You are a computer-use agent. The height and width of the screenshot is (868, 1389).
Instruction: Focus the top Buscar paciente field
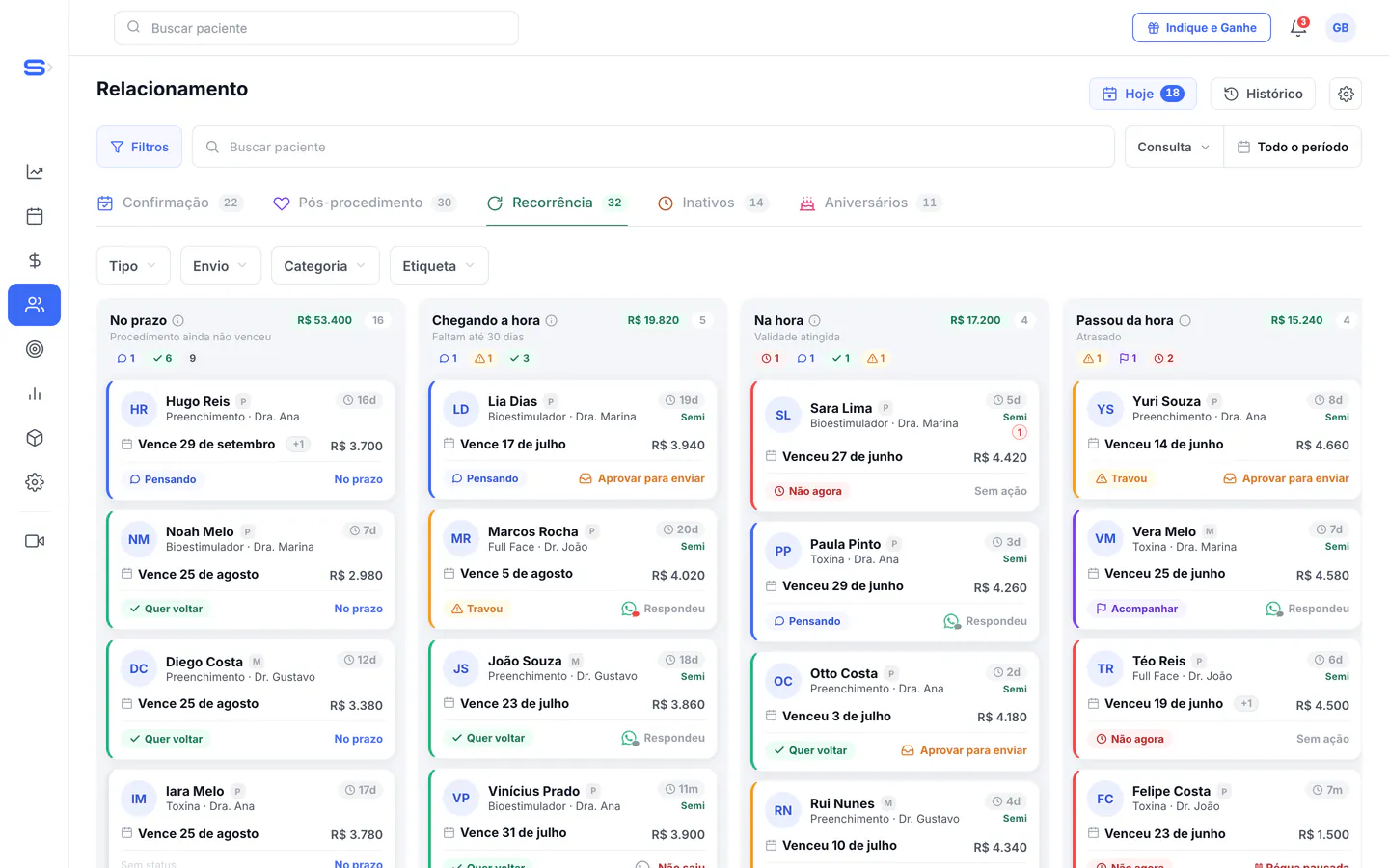click(316, 28)
